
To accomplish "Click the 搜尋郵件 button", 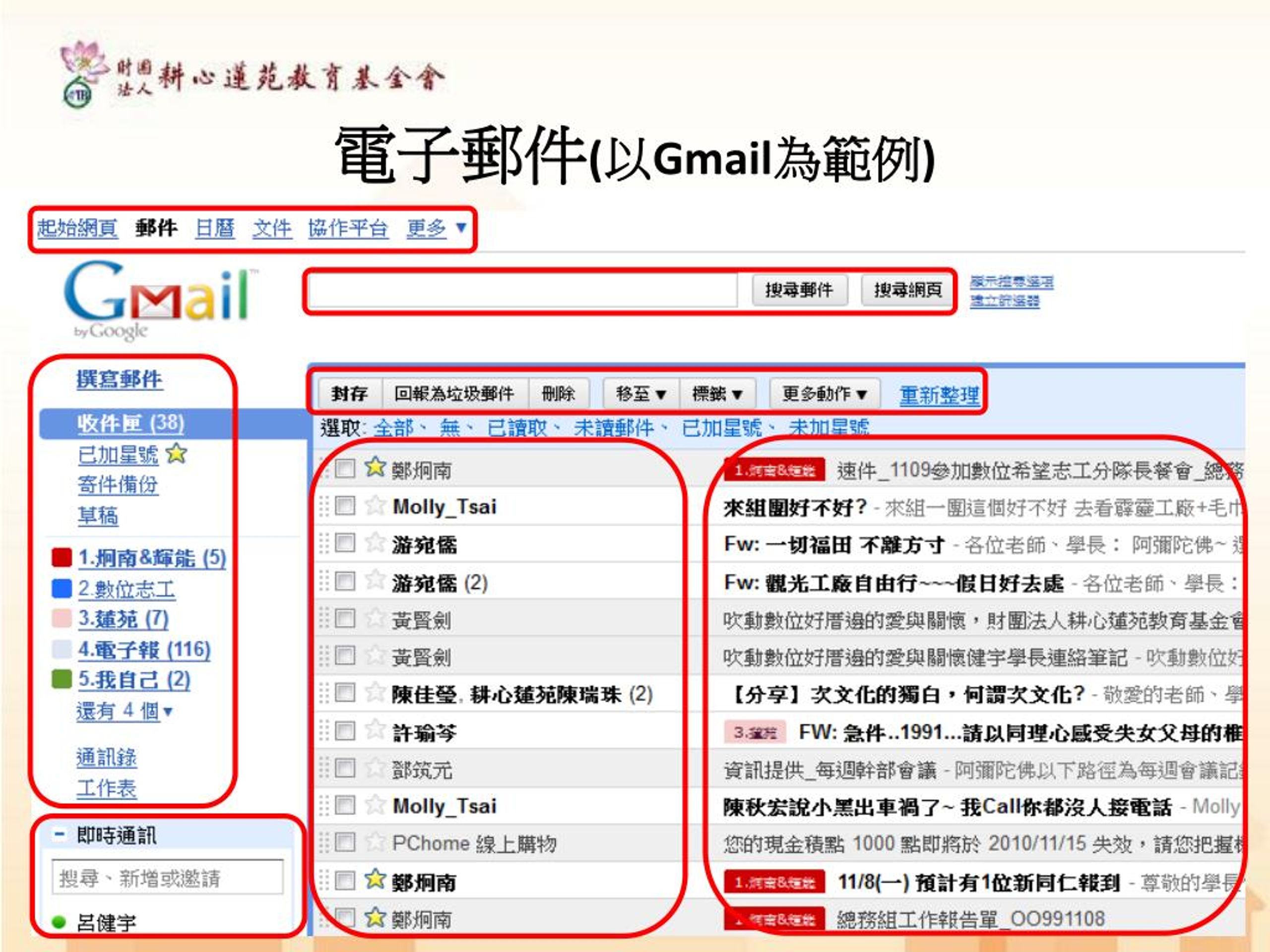I will [800, 290].
